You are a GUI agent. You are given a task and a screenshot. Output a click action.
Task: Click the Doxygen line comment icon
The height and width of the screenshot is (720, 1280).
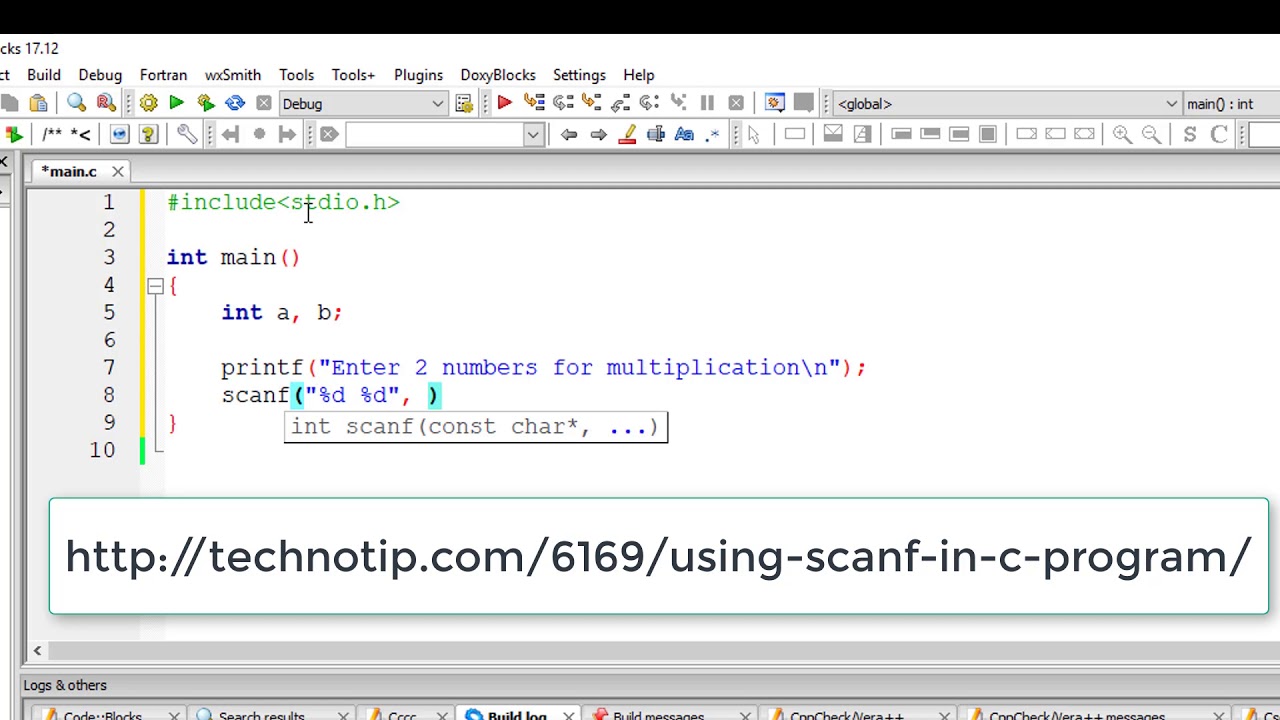(82, 134)
